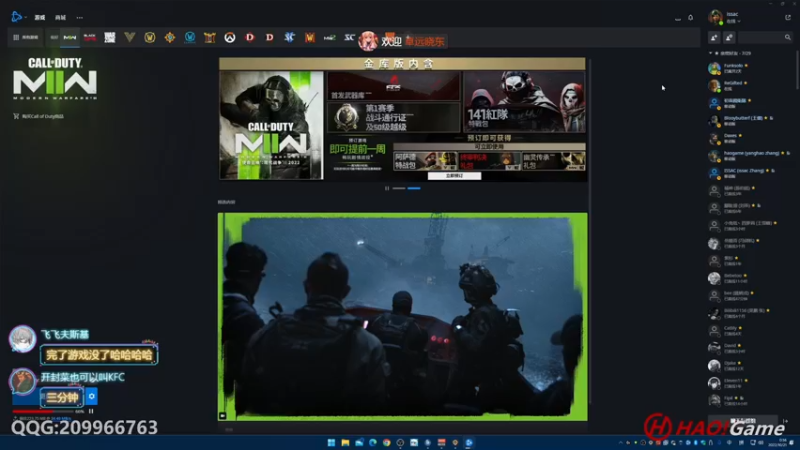Select the Warcraft III W icon
The height and width of the screenshot is (450, 800).
point(310,37)
